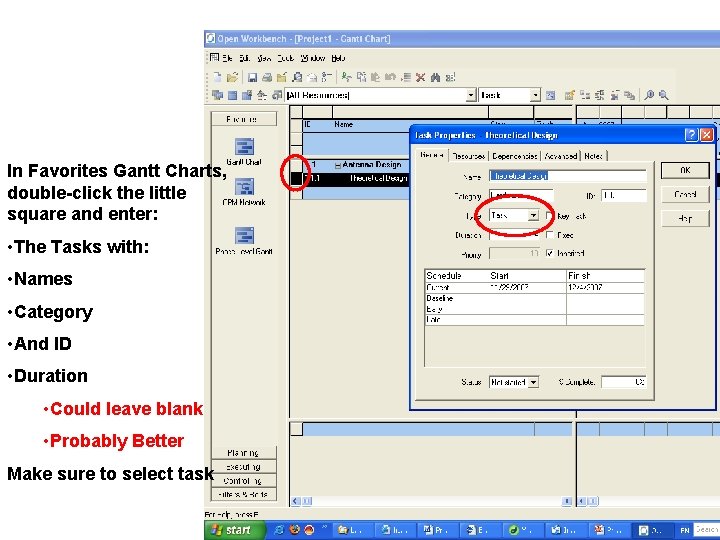Toggle the Fixed duration checkbox

[x=550, y=235]
